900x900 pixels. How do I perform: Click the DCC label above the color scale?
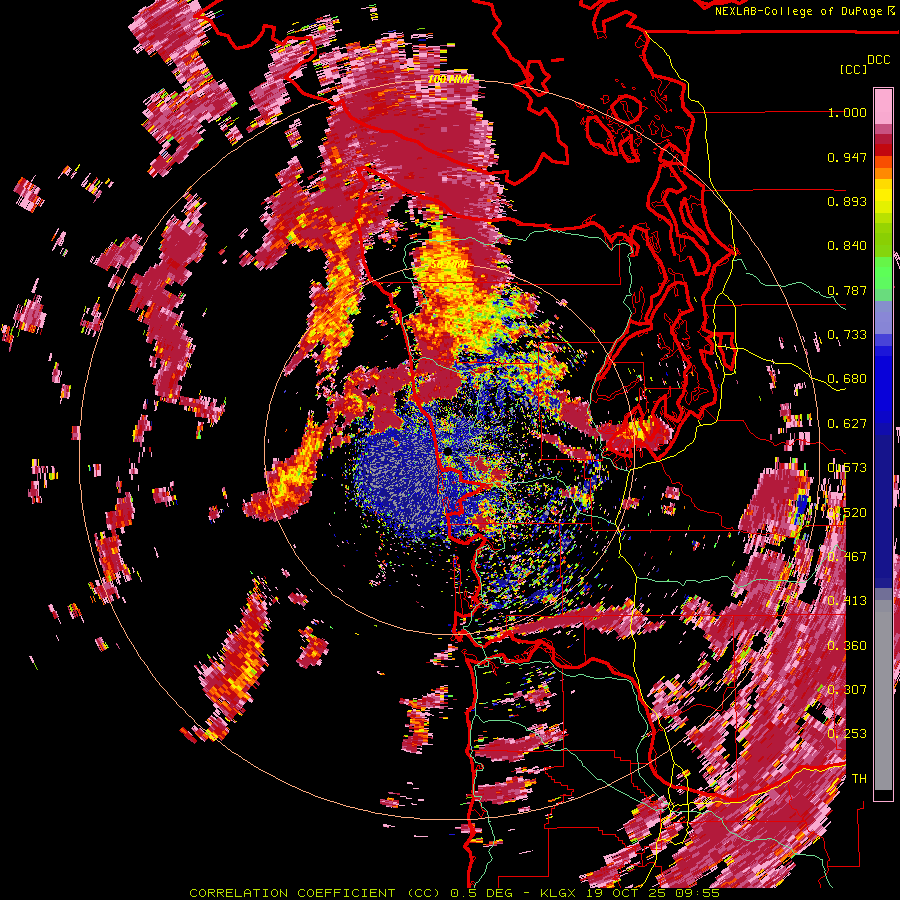click(x=878, y=60)
